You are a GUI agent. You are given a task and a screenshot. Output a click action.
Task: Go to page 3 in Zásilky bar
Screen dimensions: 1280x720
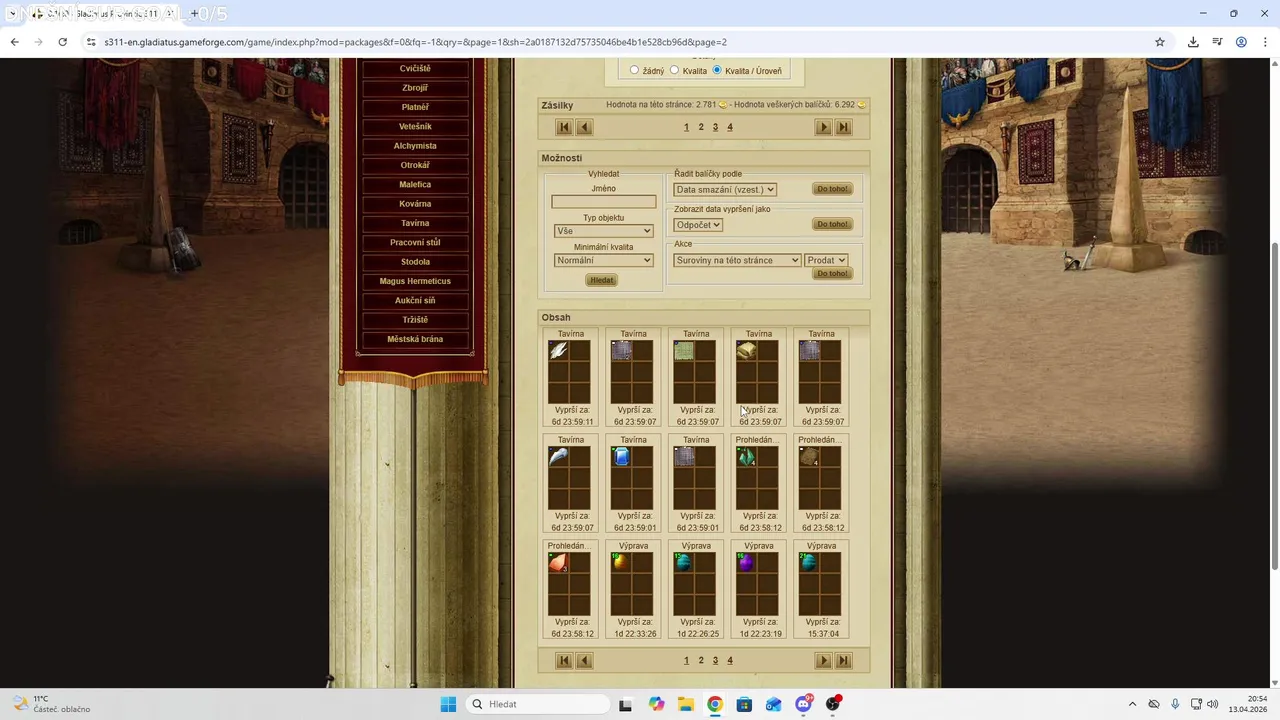coord(715,127)
